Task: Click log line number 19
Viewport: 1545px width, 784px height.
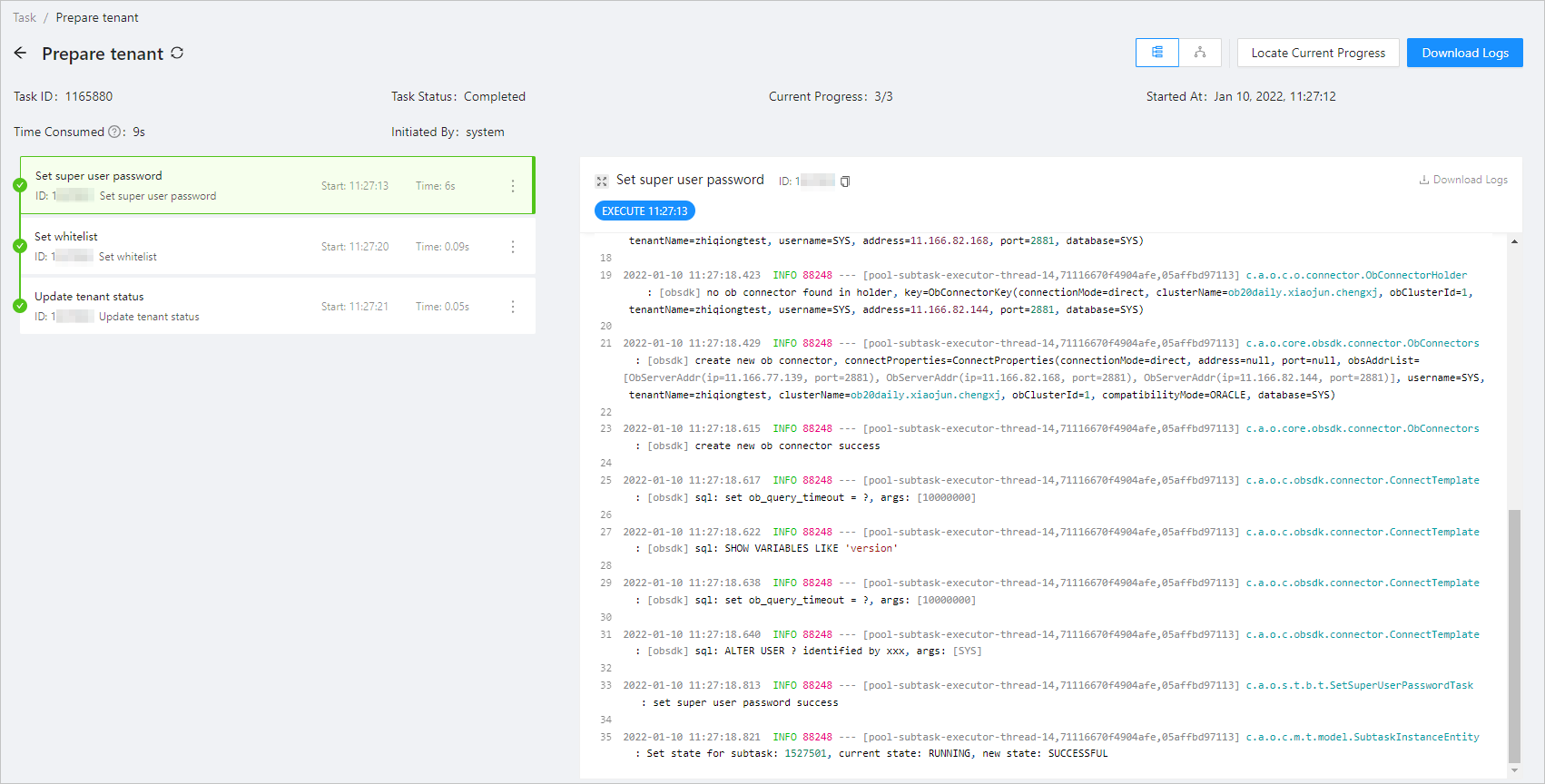Action: 605,275
